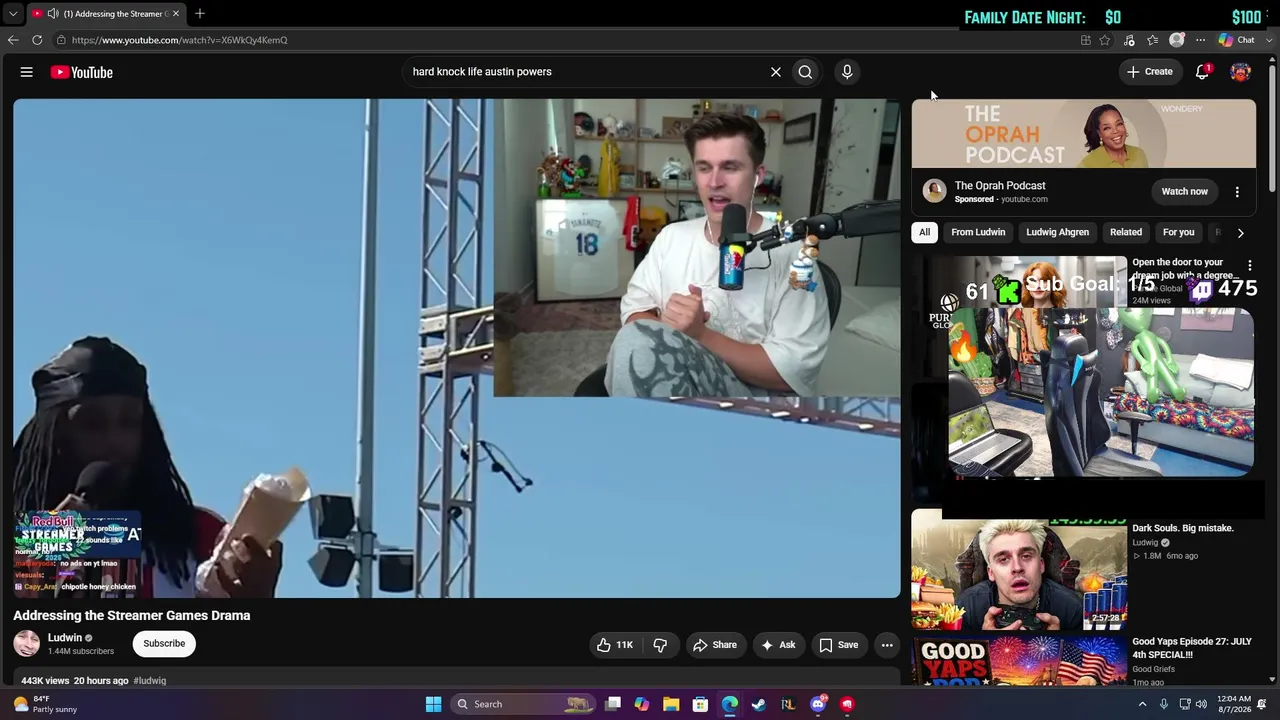Open more actions menu under the video
This screenshot has height=720, width=1280.
(x=887, y=645)
